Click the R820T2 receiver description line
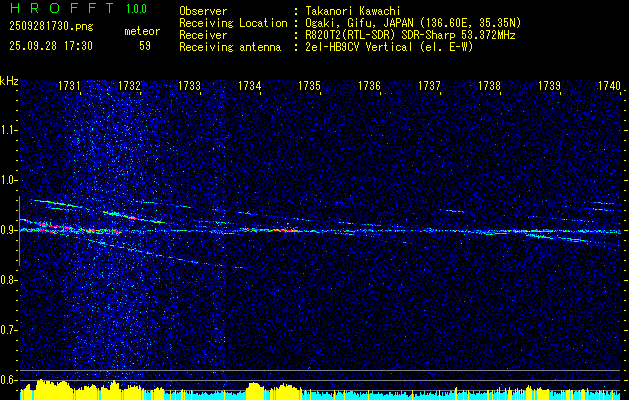 410,35
